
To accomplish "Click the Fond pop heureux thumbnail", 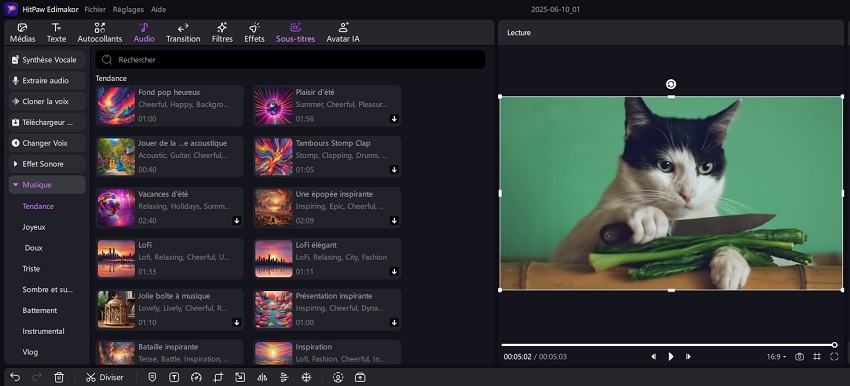I will coord(116,106).
